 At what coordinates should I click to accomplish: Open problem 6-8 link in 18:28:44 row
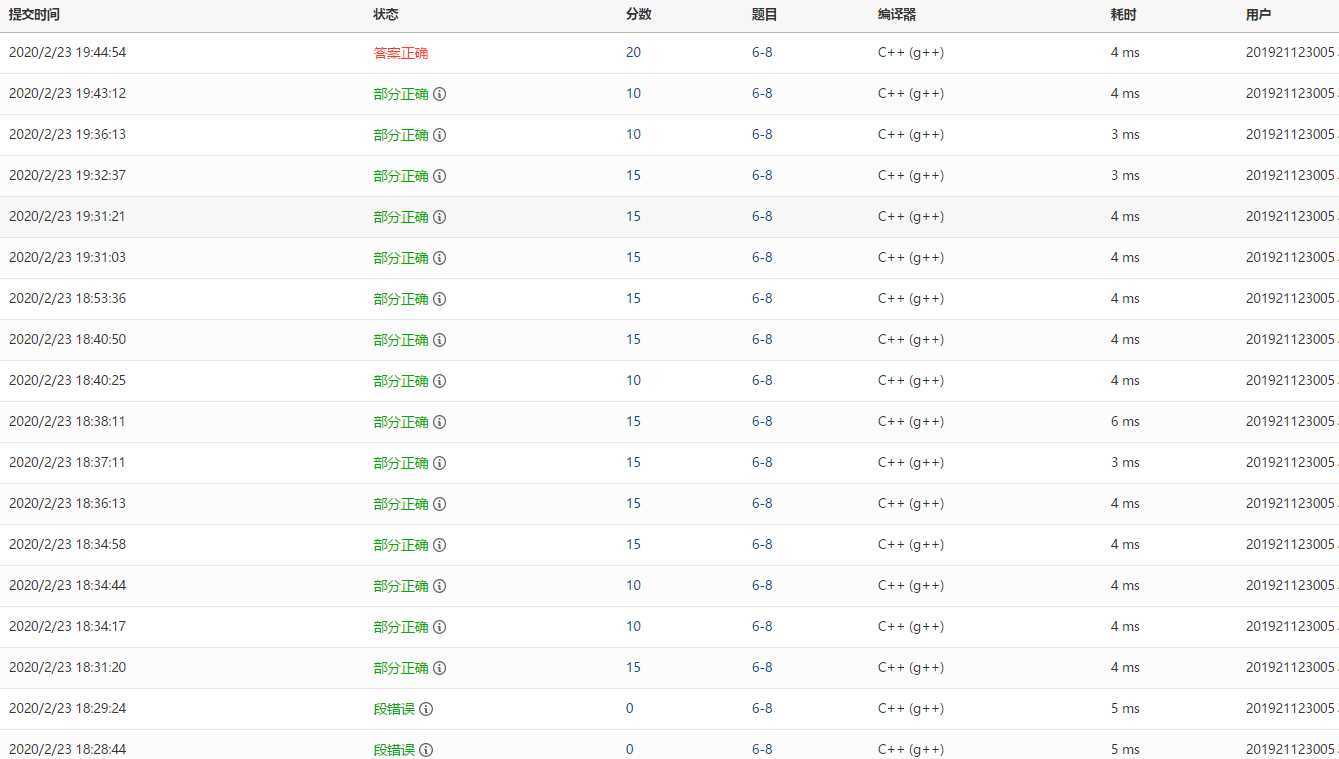(762, 749)
